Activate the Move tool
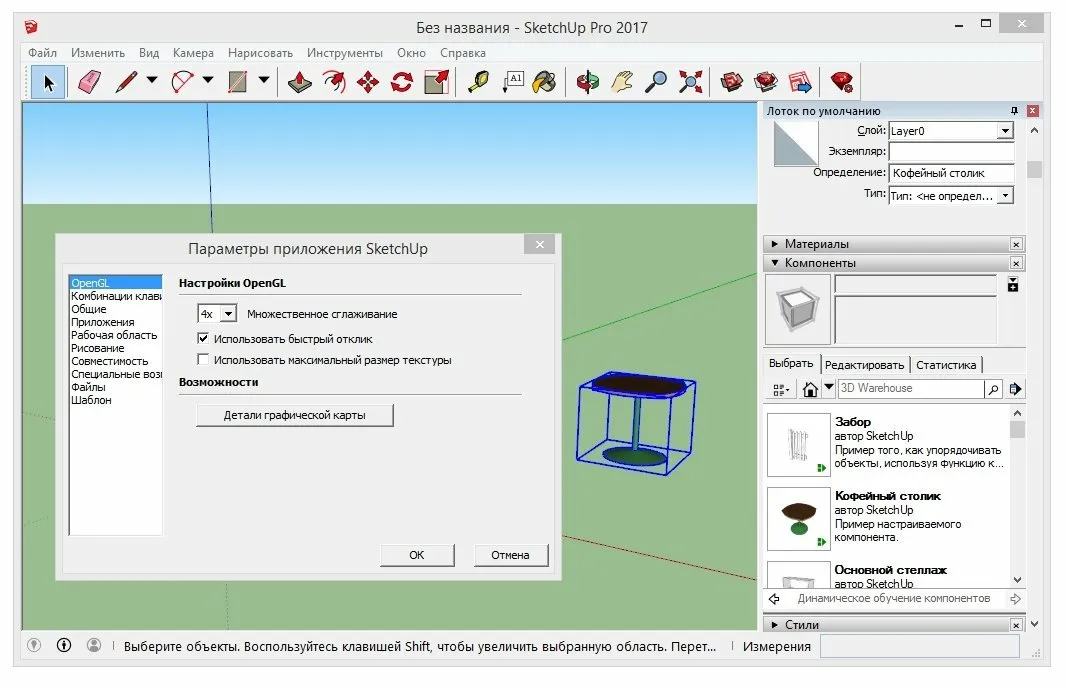The height and width of the screenshot is (686, 1068). 368,81
